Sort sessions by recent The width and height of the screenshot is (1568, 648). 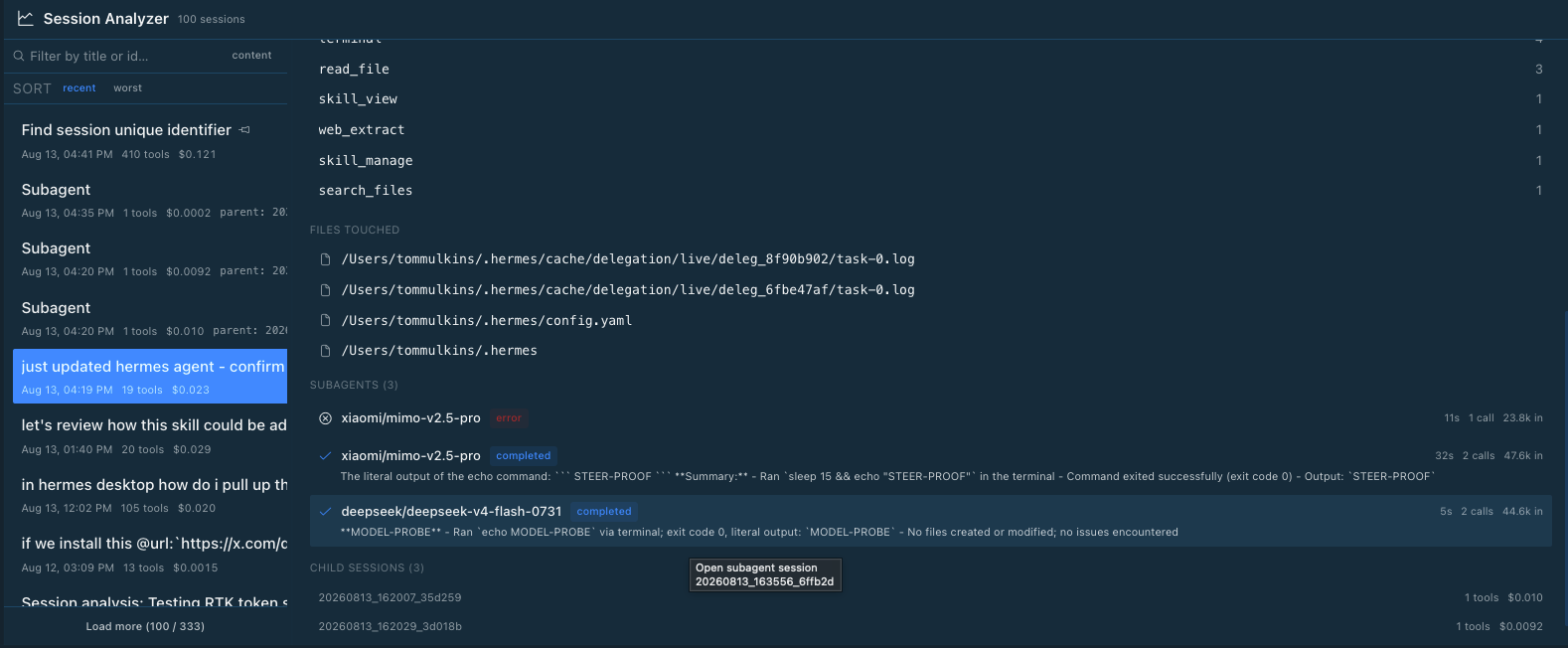point(79,88)
